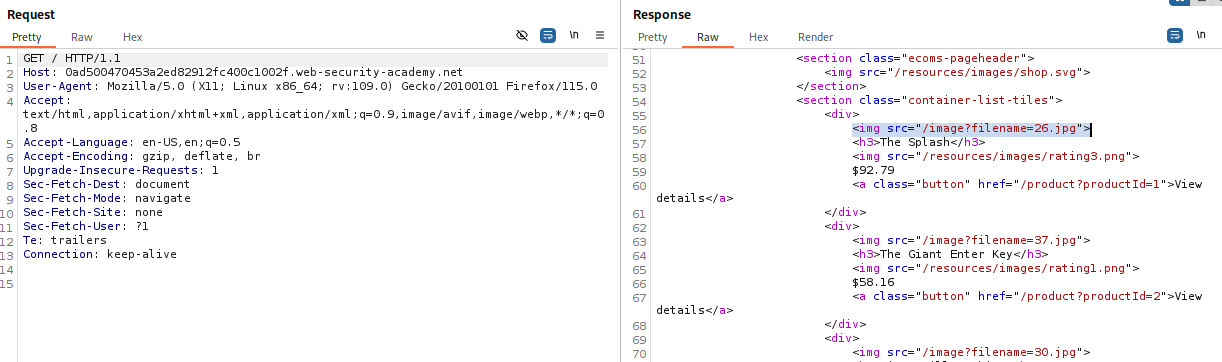Select the Raw tab in Response panel

click(x=708, y=37)
